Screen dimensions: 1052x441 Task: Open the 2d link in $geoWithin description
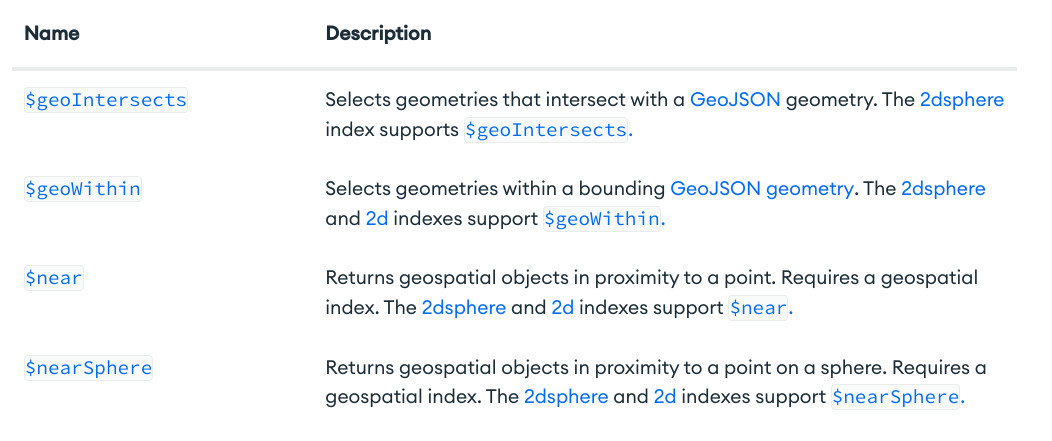pos(377,218)
